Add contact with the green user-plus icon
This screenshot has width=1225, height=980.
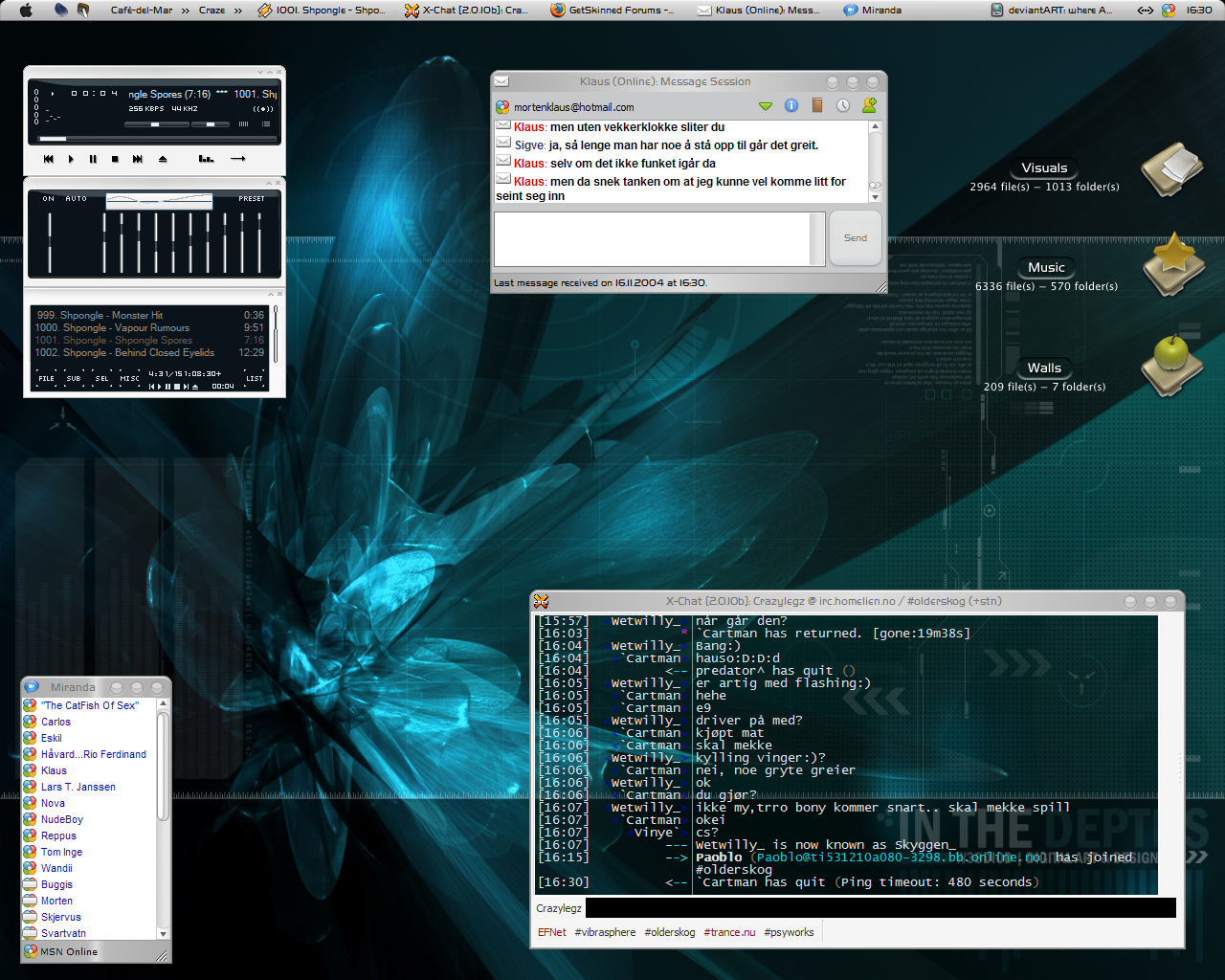pos(869,105)
